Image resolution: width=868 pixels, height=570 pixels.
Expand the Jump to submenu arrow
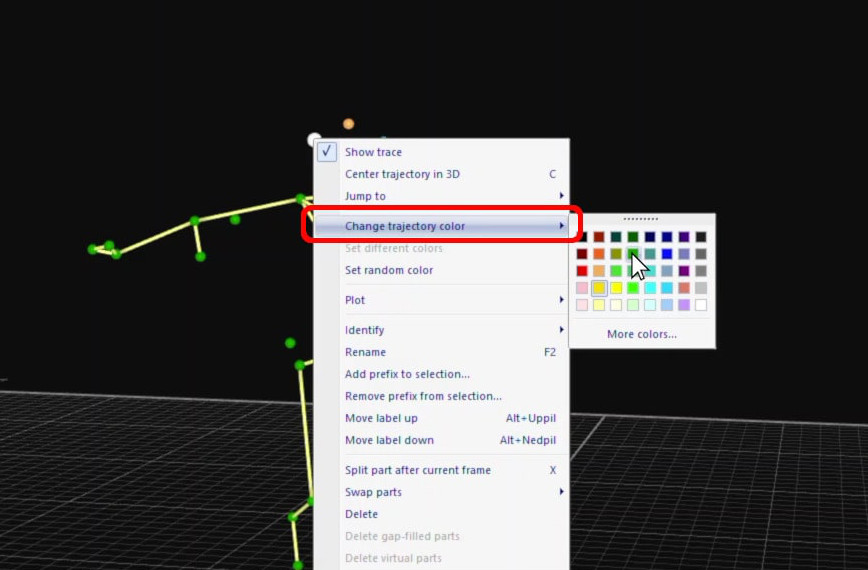click(x=561, y=196)
